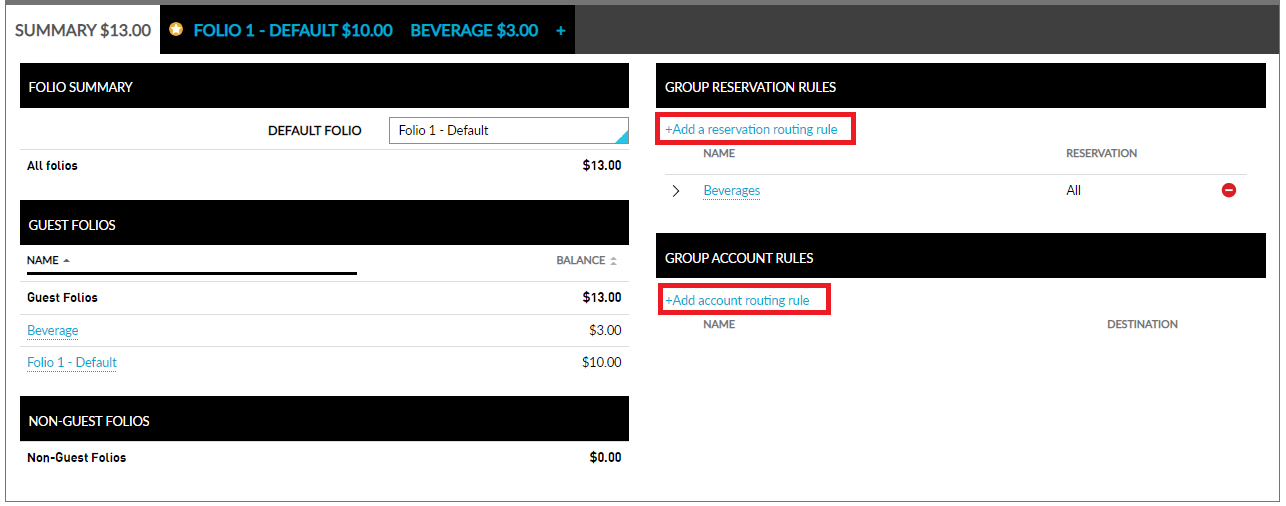The image size is (1286, 506).
Task: Open the Beverages routing rule link
Action: (731, 190)
